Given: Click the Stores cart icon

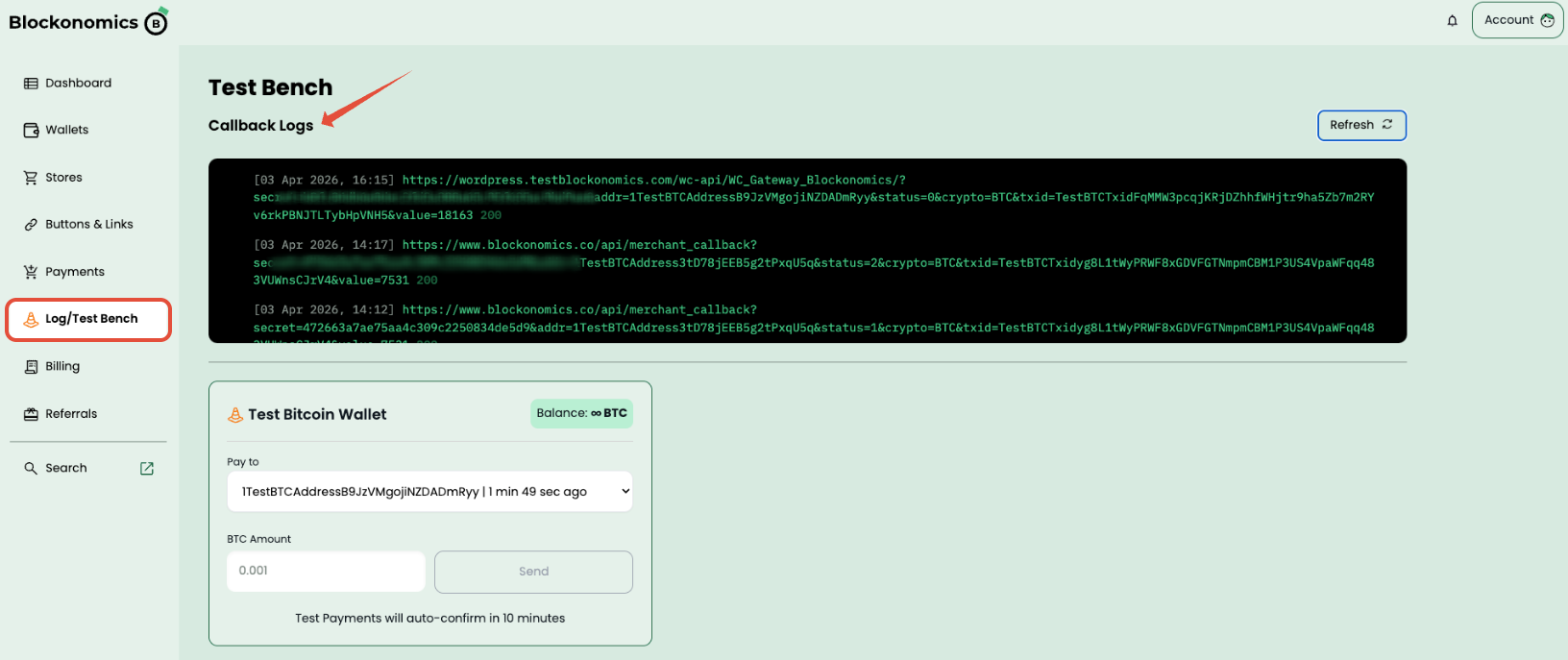Looking at the screenshot, I should coord(31,178).
